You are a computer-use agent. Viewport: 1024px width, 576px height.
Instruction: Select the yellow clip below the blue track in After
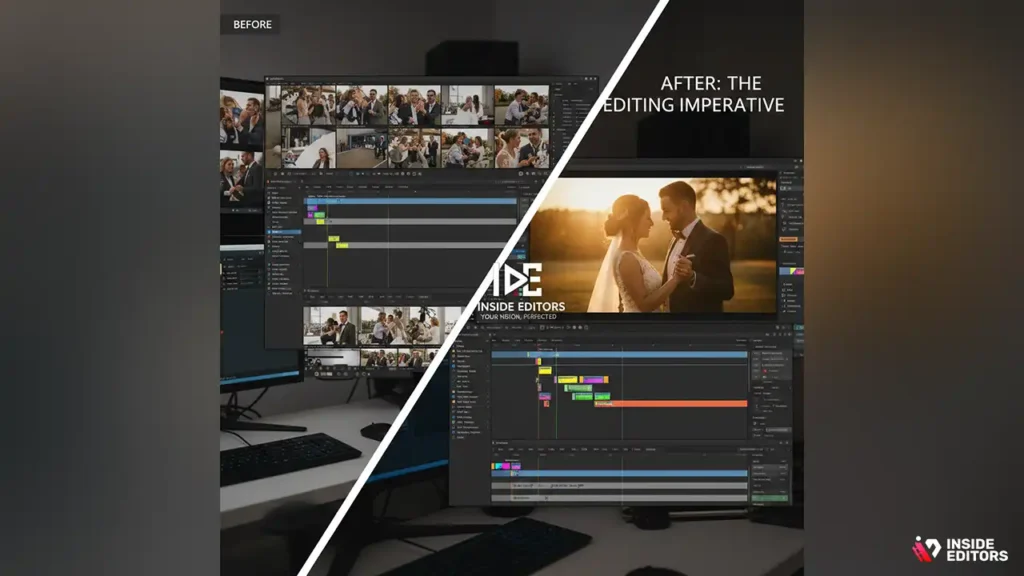[x=545, y=370]
